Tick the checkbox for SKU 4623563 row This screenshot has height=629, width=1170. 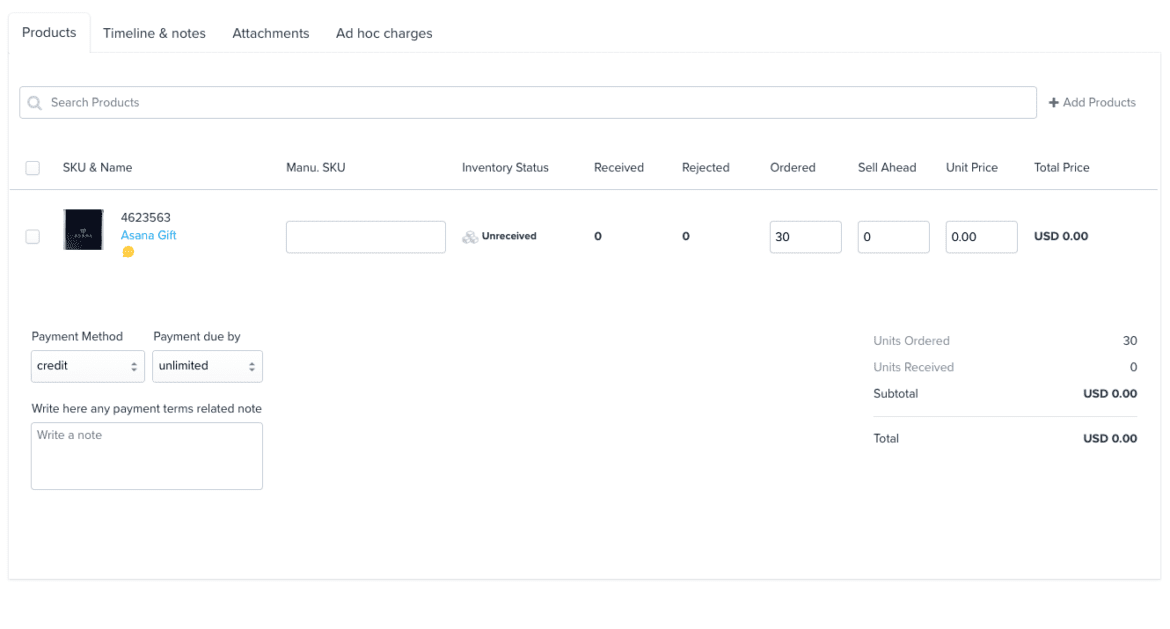[33, 237]
